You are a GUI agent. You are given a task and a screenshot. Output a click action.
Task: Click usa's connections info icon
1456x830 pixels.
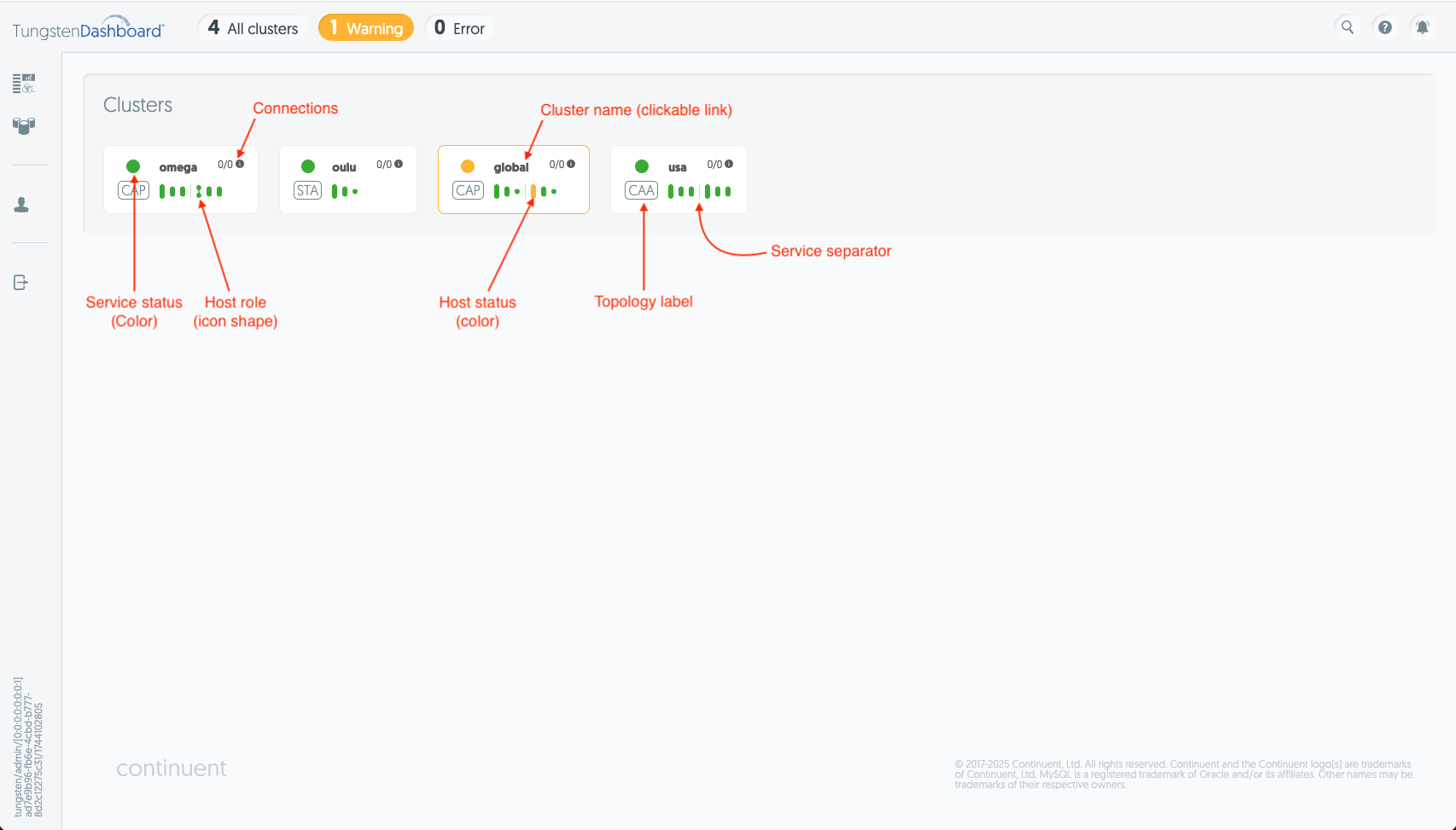pos(729,164)
